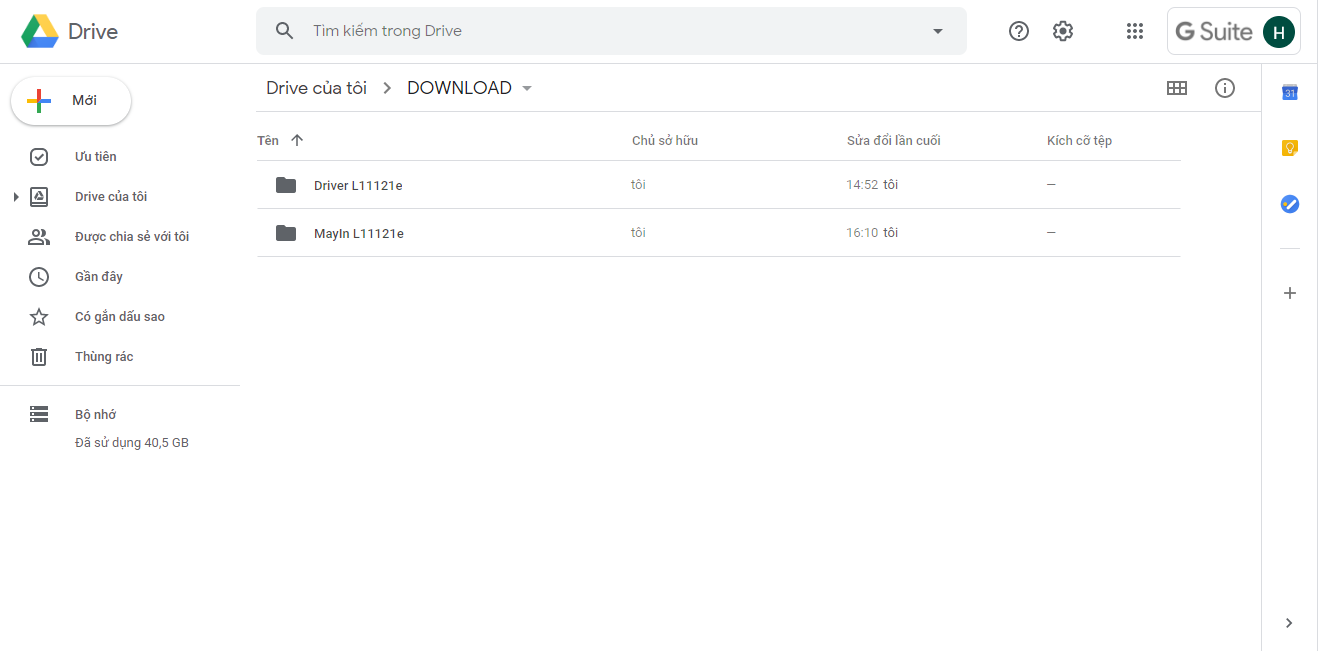Open Google Tasks from the side panel
Image resolution: width=1318 pixels, height=651 pixels.
1289,204
